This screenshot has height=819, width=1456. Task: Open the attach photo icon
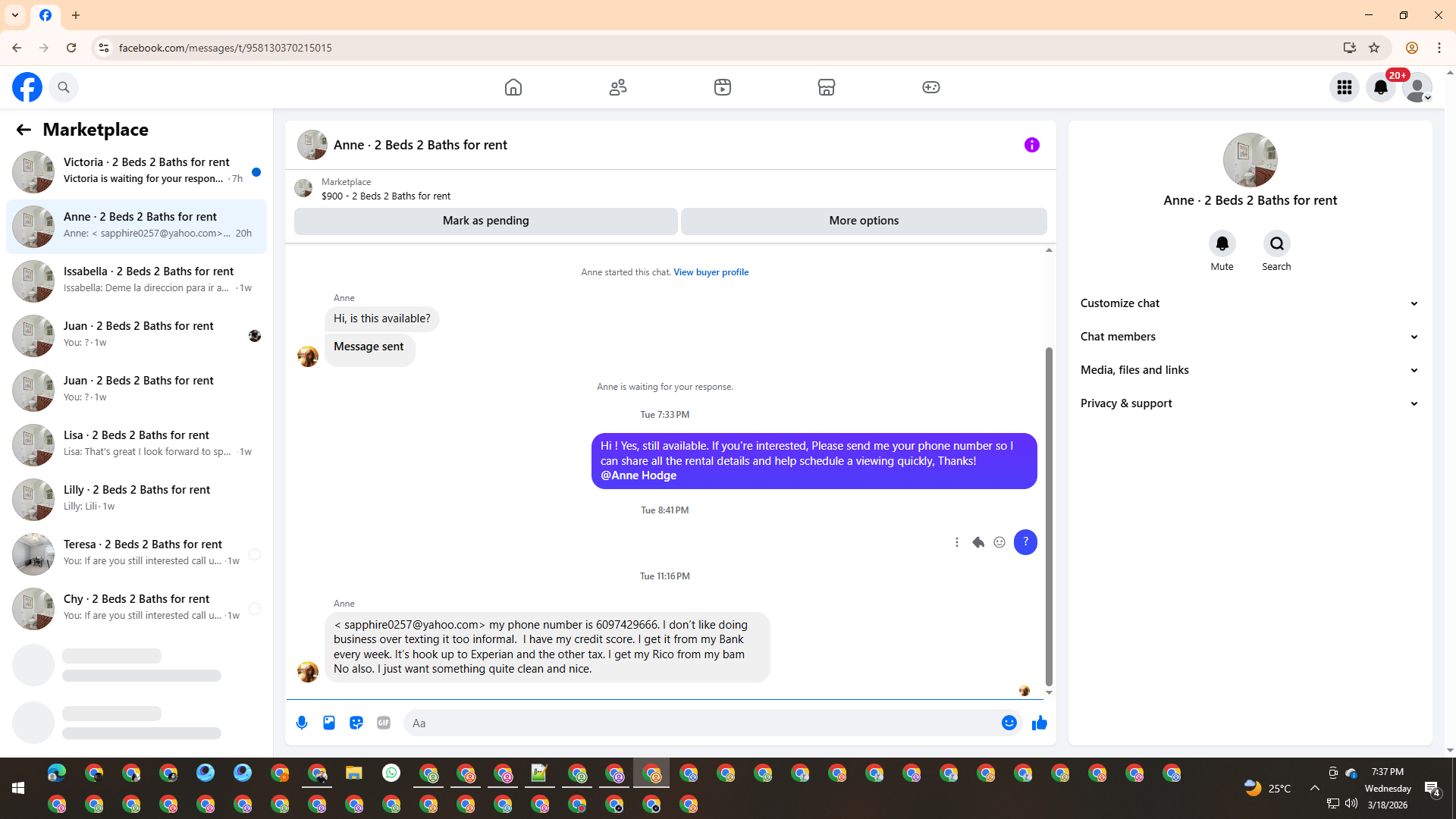329,723
